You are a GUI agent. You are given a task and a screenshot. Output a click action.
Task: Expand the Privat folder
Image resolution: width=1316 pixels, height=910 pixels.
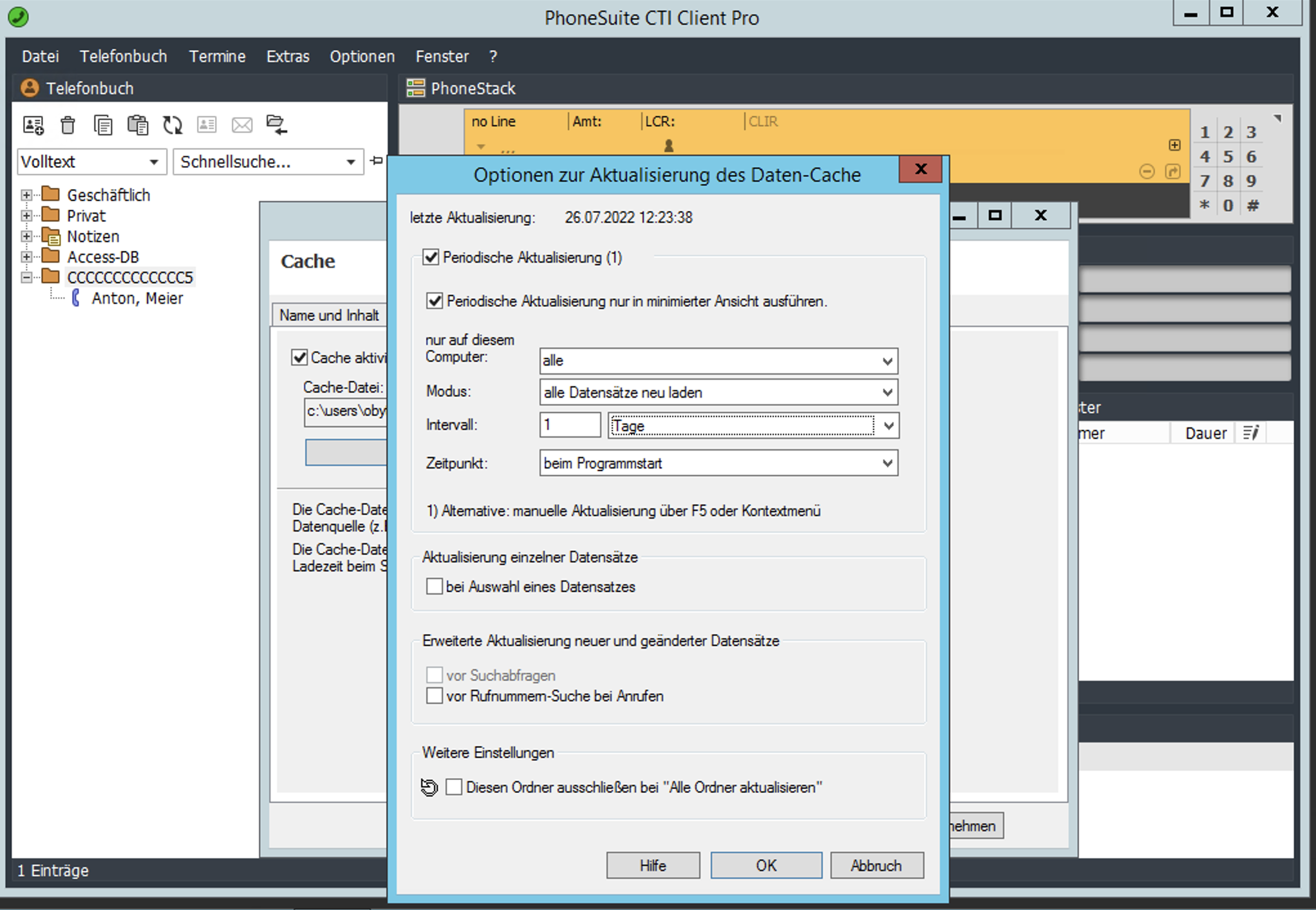[x=26, y=216]
